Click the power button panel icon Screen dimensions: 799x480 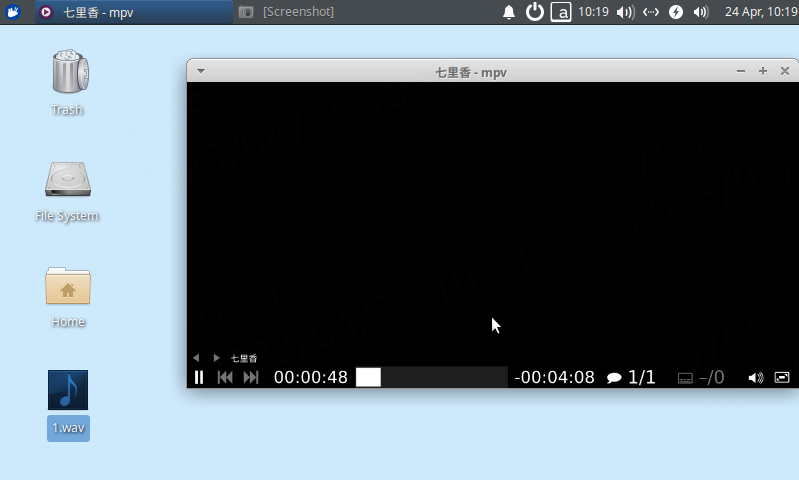[535, 12]
